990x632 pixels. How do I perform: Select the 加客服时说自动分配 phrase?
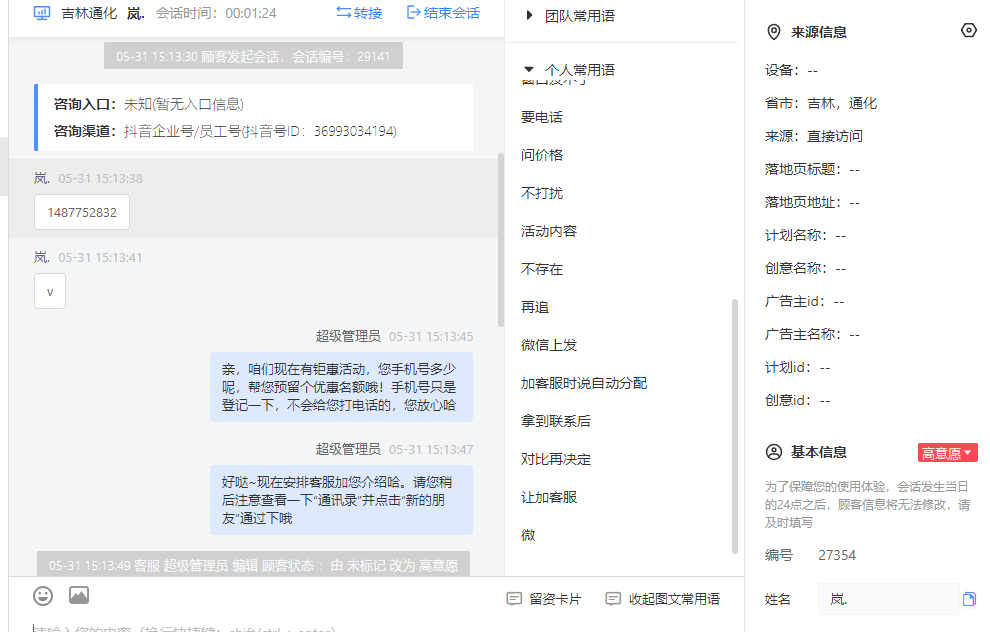[x=583, y=383]
